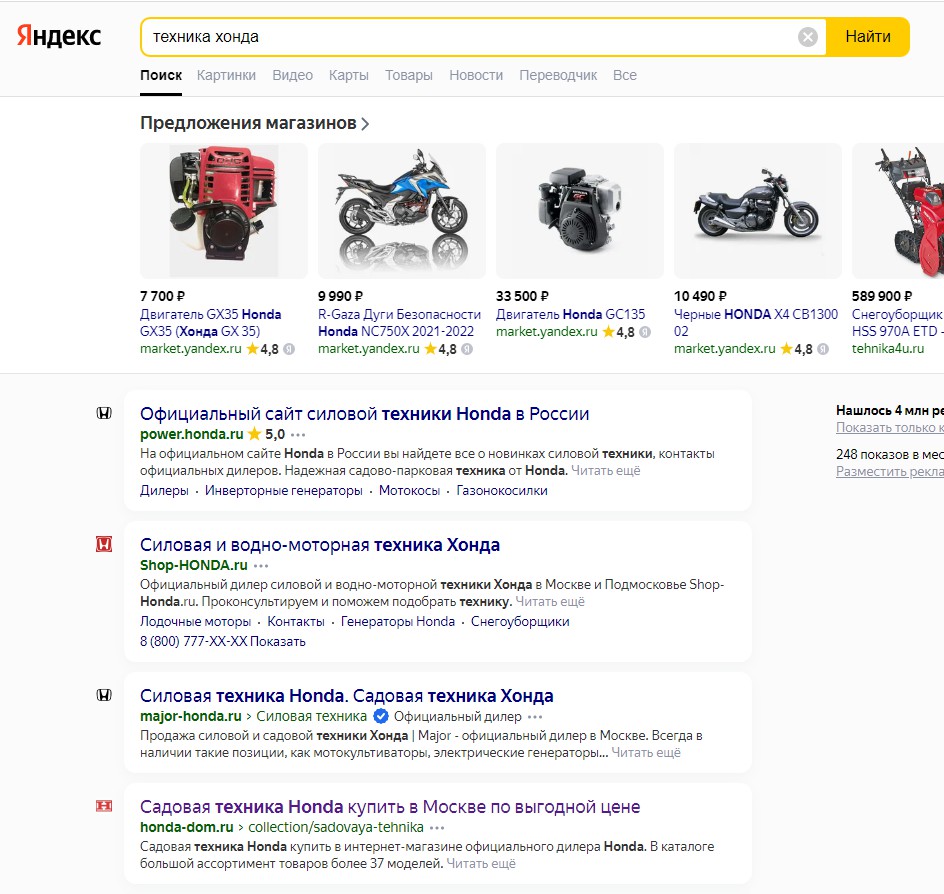The width and height of the screenshot is (944, 894).
Task: Switch to the Картинки tab
Action: [x=226, y=75]
